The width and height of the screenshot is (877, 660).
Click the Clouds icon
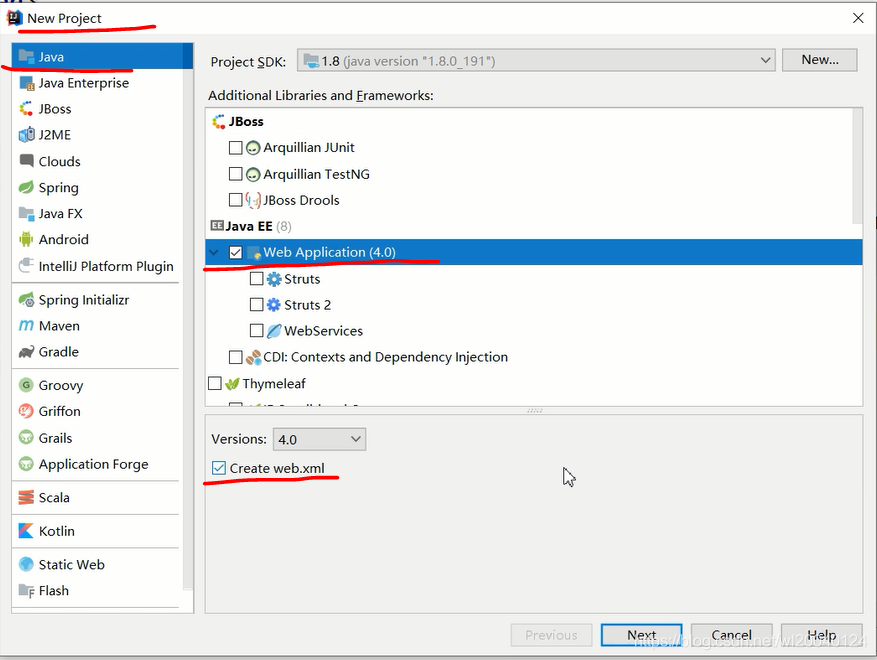click(26, 161)
